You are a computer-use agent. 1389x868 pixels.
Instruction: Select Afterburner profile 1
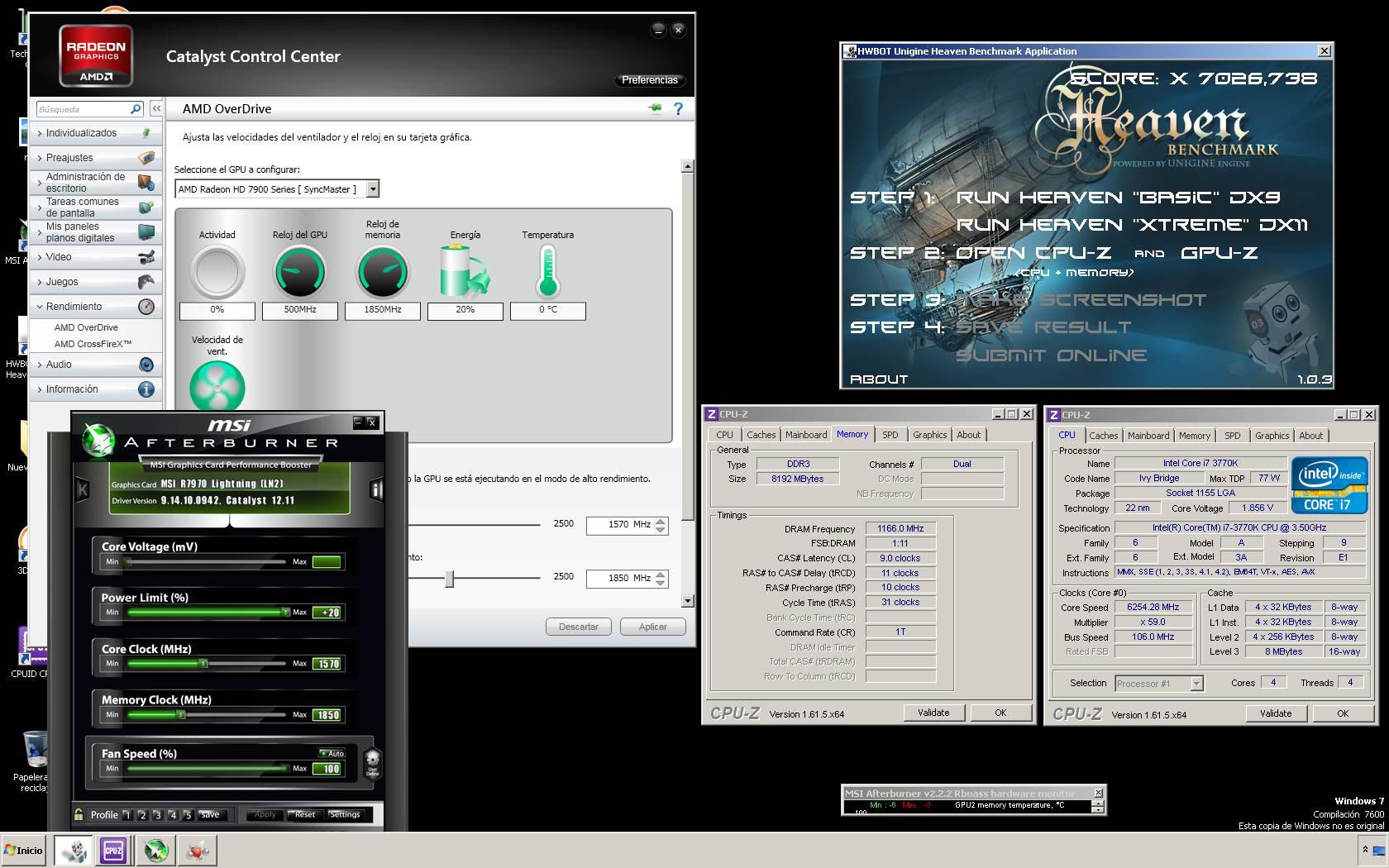tap(127, 815)
